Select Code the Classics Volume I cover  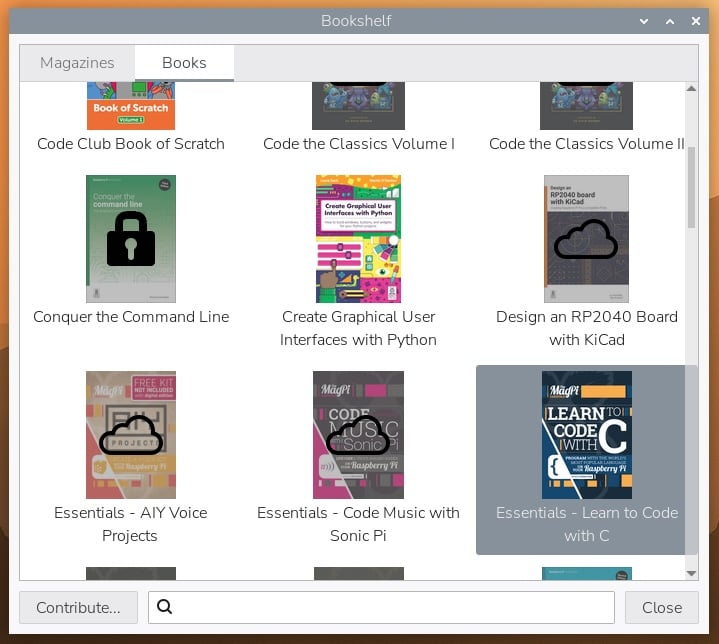[358, 106]
